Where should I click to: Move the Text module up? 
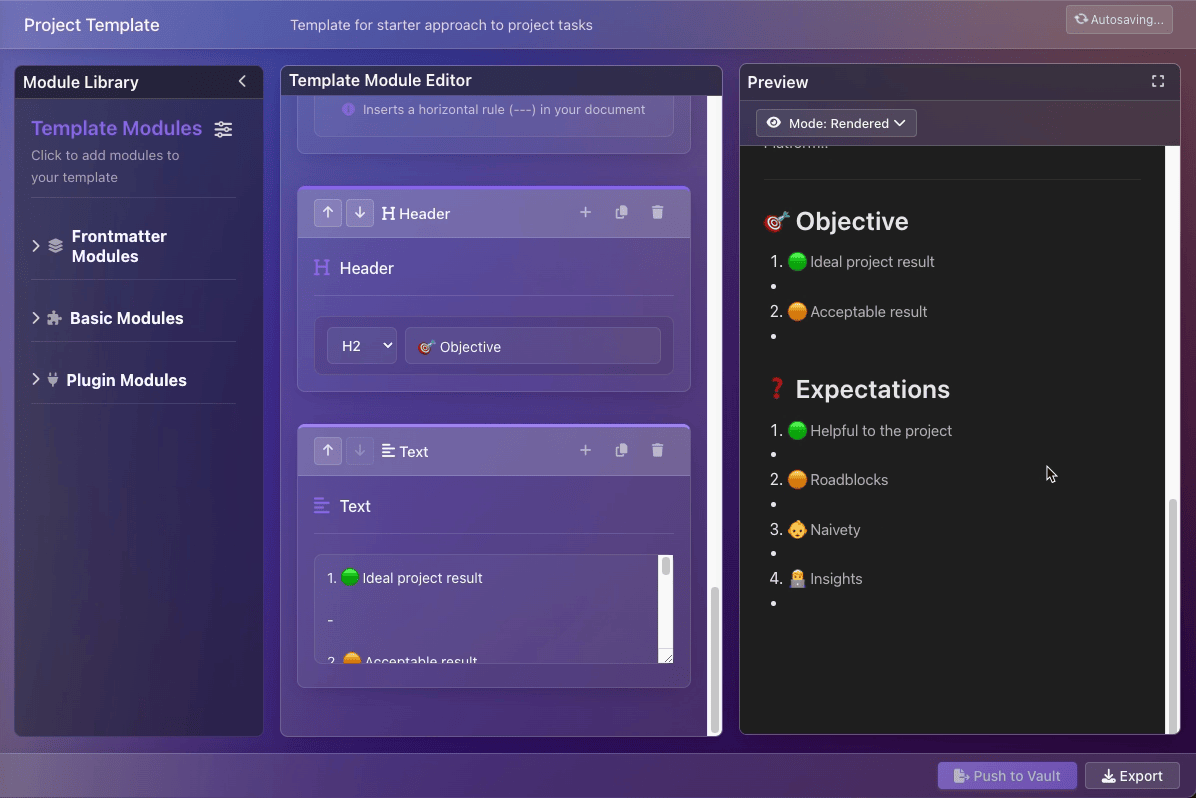(x=328, y=451)
